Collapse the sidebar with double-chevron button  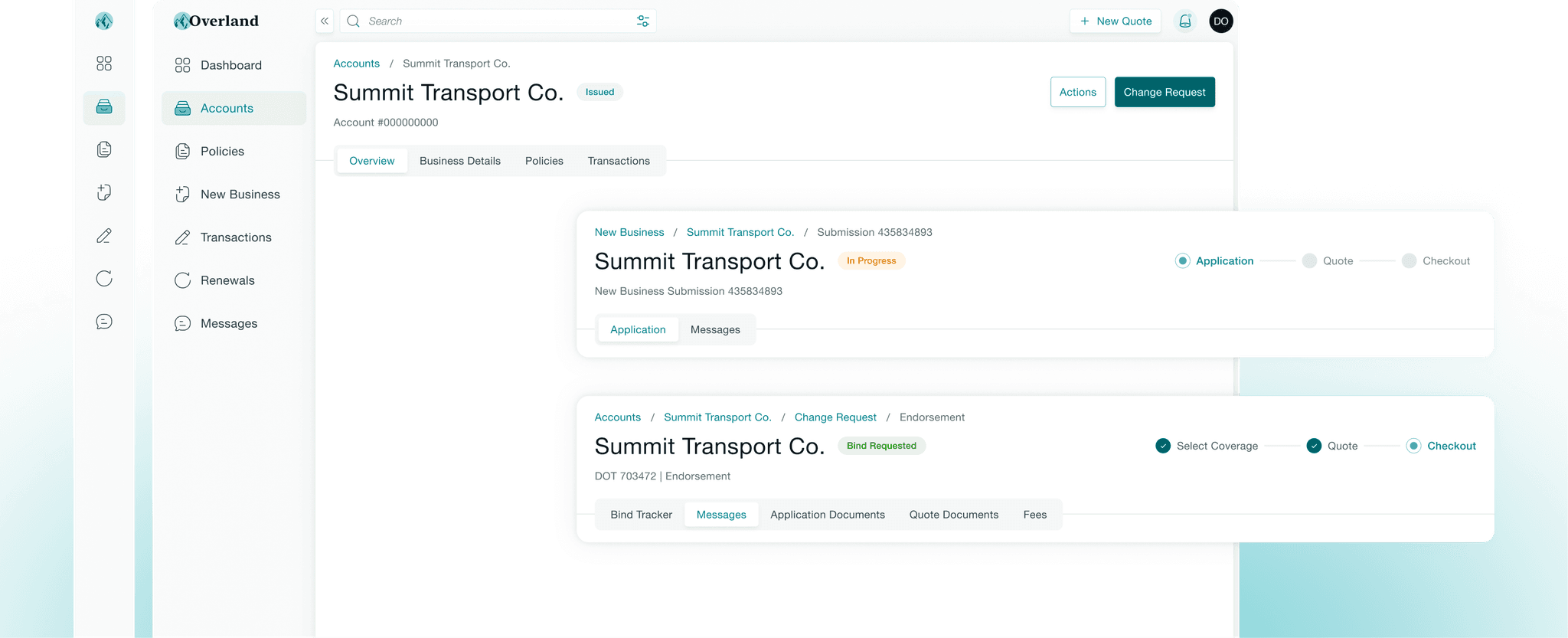(325, 21)
